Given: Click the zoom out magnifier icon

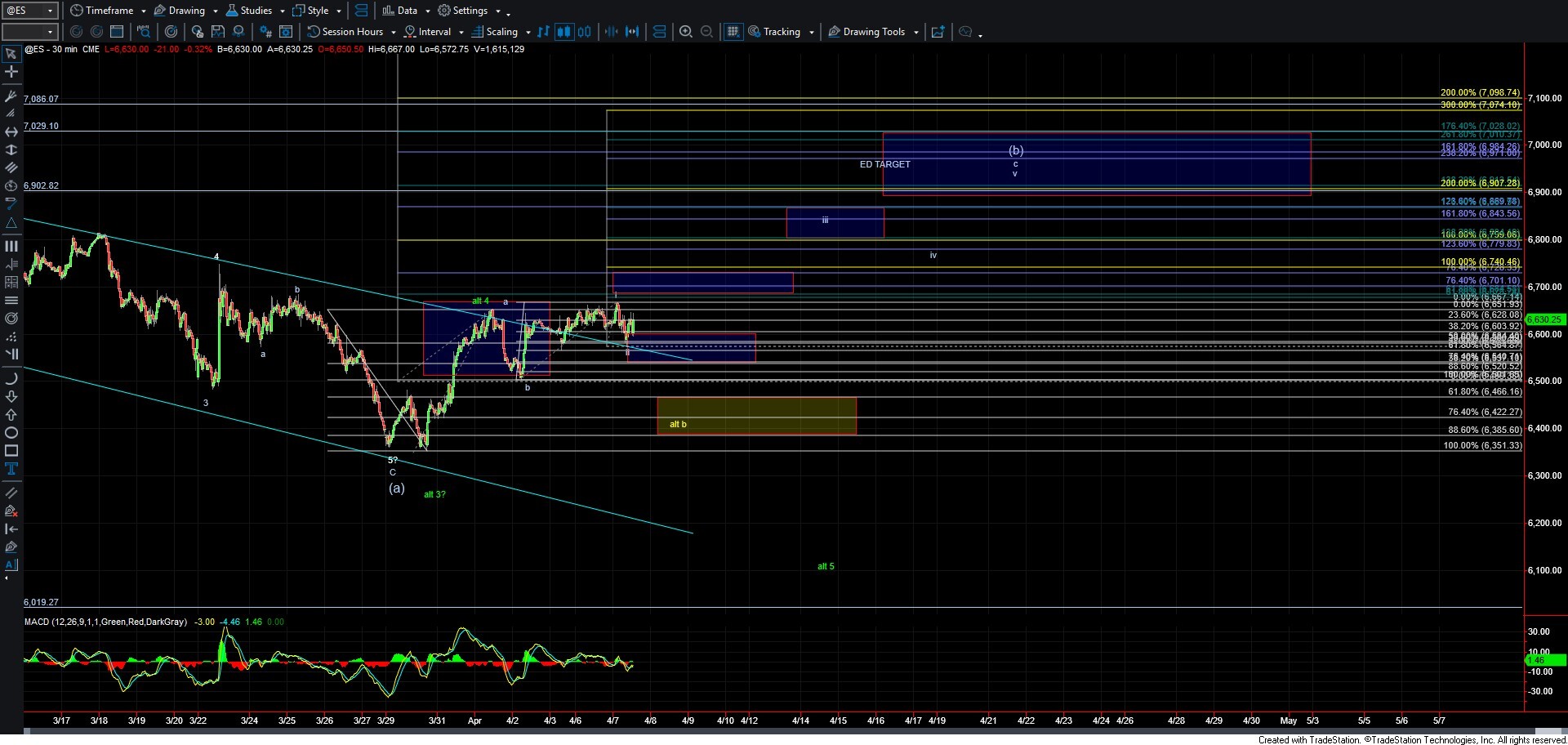Looking at the screenshot, I should (x=707, y=32).
